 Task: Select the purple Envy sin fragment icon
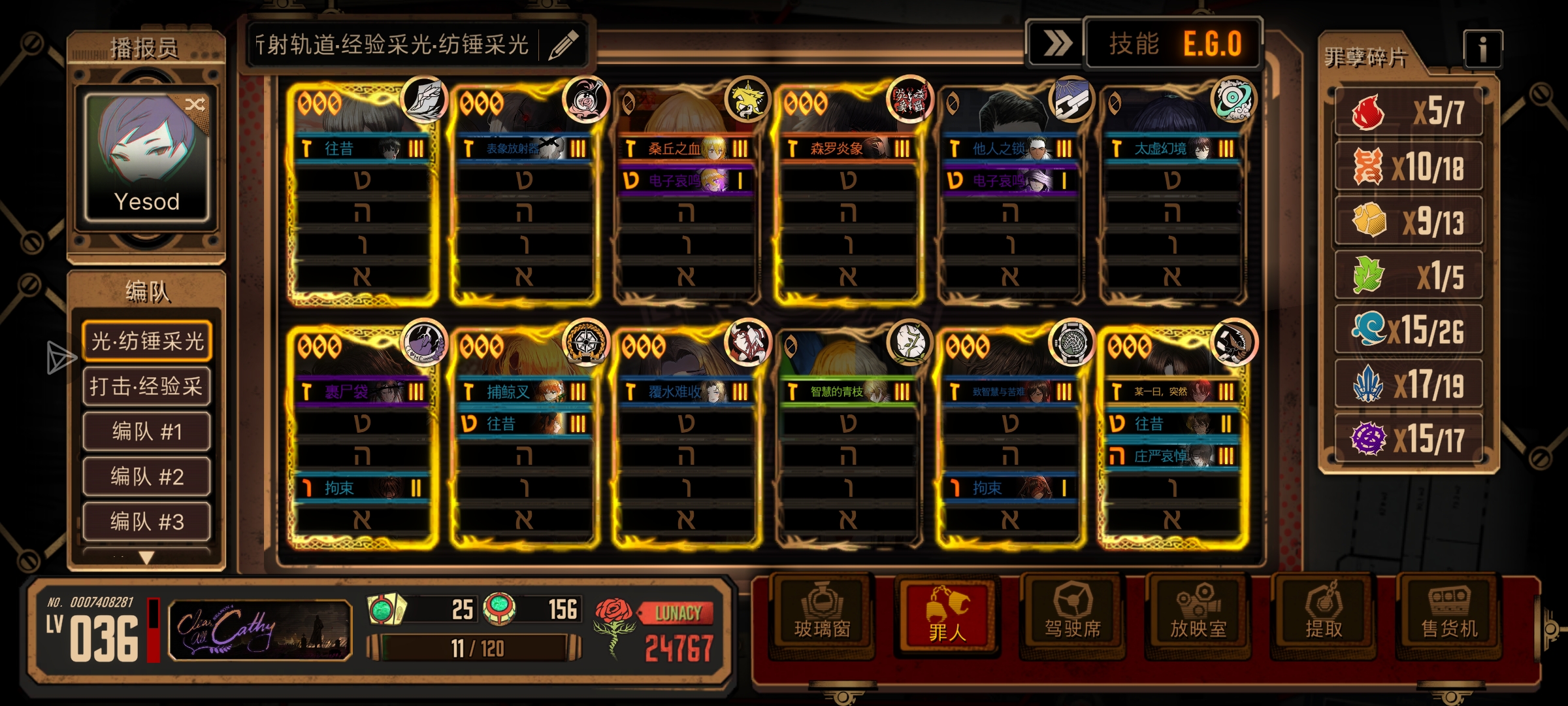[x=1367, y=438]
